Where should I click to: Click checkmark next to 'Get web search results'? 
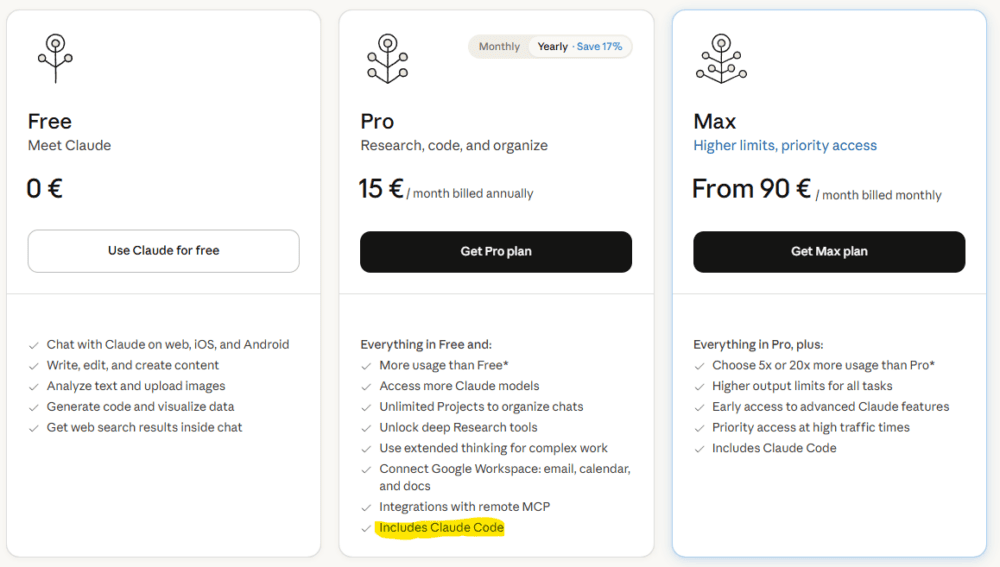click(34, 428)
